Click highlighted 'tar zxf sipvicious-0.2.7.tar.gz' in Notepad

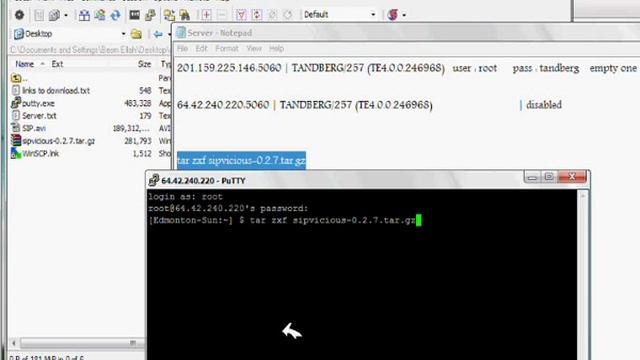coord(241,160)
